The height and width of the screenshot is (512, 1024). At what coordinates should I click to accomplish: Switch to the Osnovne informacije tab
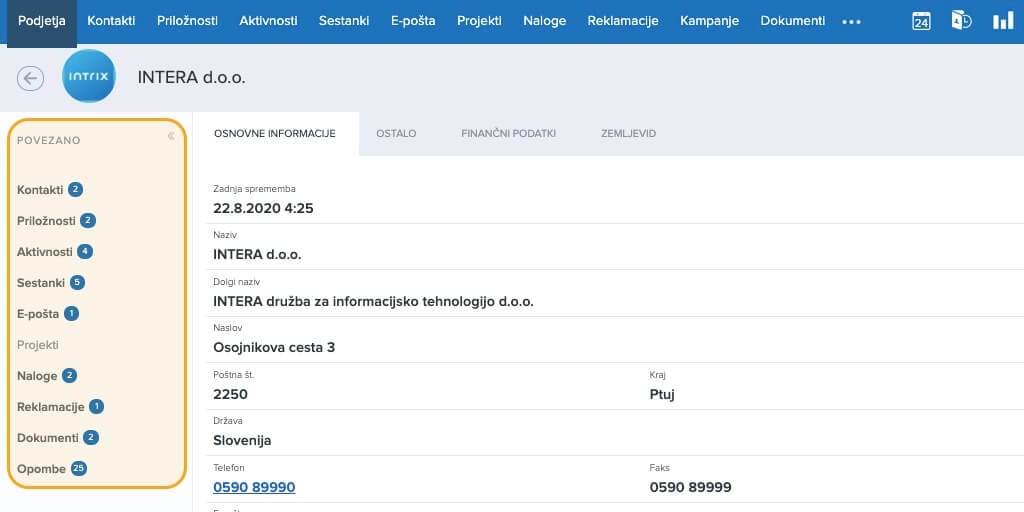[275, 134]
